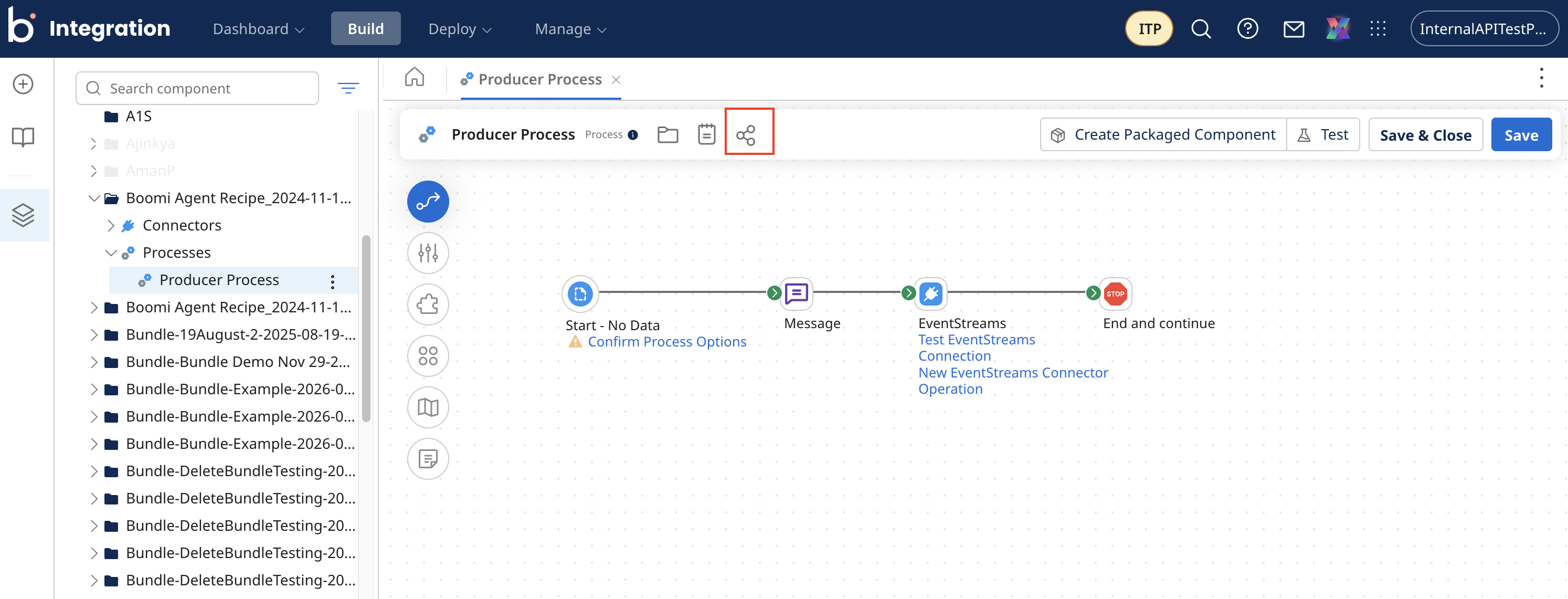Collapse the open Boomi Agent Recipe folder

tap(94, 198)
